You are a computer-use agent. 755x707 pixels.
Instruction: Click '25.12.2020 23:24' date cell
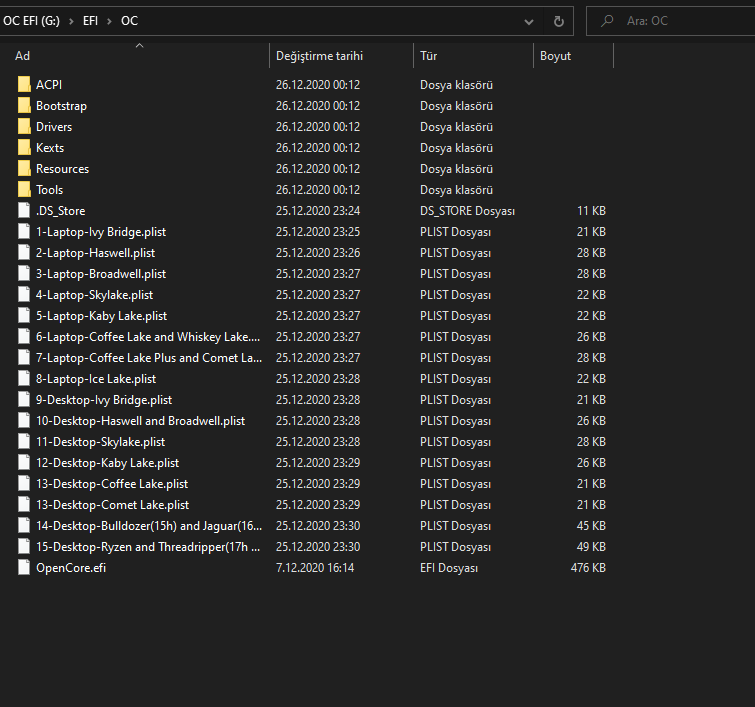click(x=318, y=211)
